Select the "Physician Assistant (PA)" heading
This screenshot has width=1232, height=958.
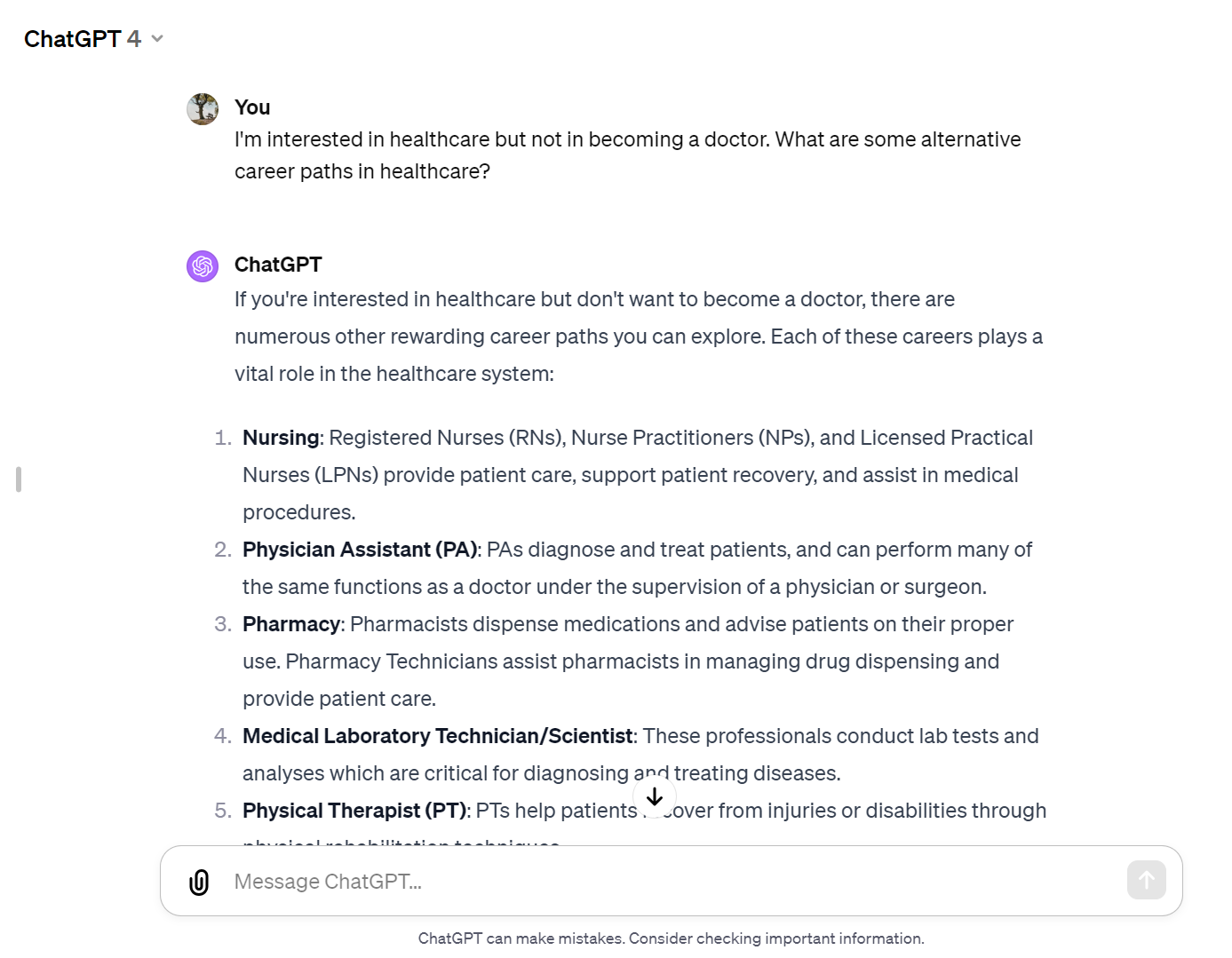click(360, 550)
